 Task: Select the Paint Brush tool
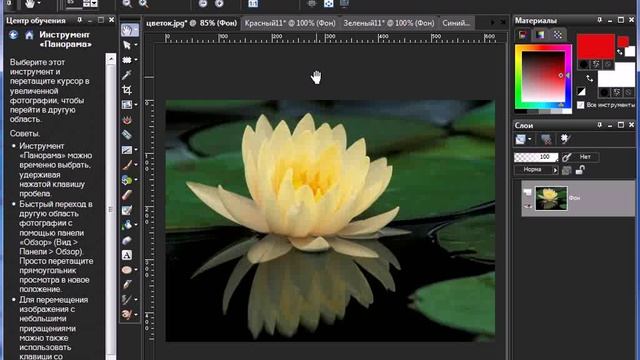coord(127,165)
